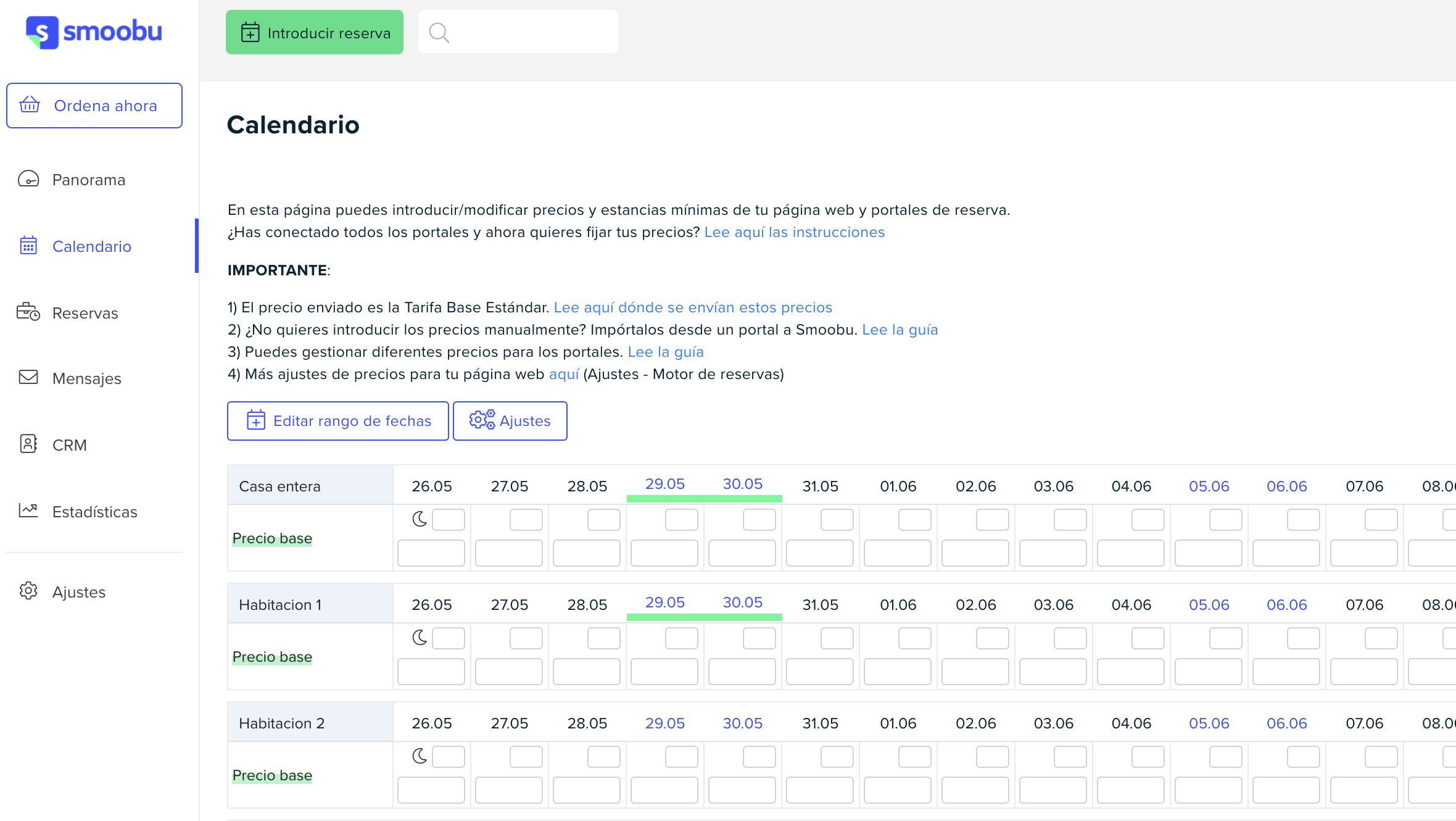Click the Reservas sidebar icon
The width and height of the screenshot is (1456, 821).
pos(28,312)
